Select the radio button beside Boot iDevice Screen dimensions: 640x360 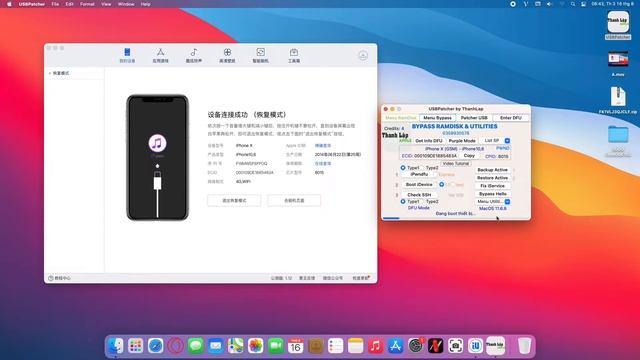(x=441, y=184)
